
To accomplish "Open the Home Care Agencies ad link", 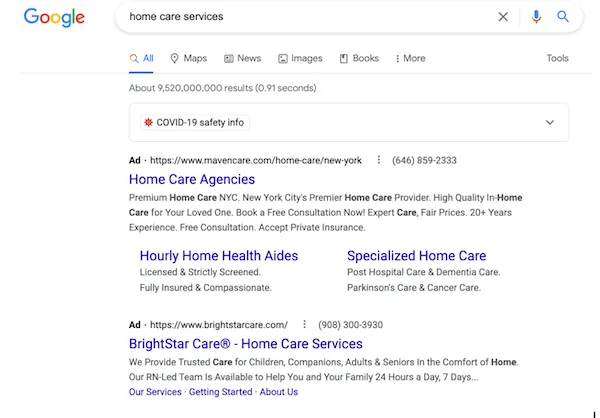I will click(191, 180).
